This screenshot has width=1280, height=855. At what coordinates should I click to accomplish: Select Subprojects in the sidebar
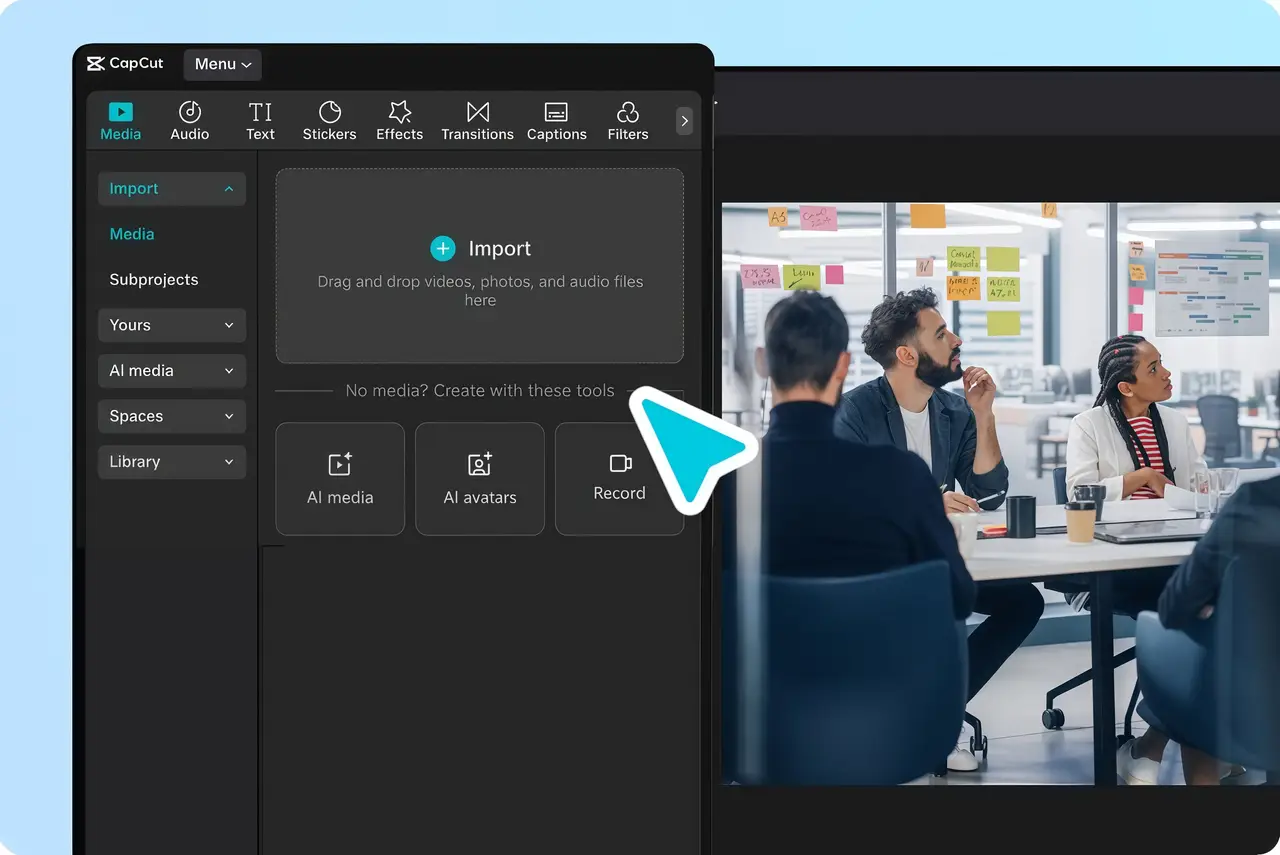pos(154,279)
